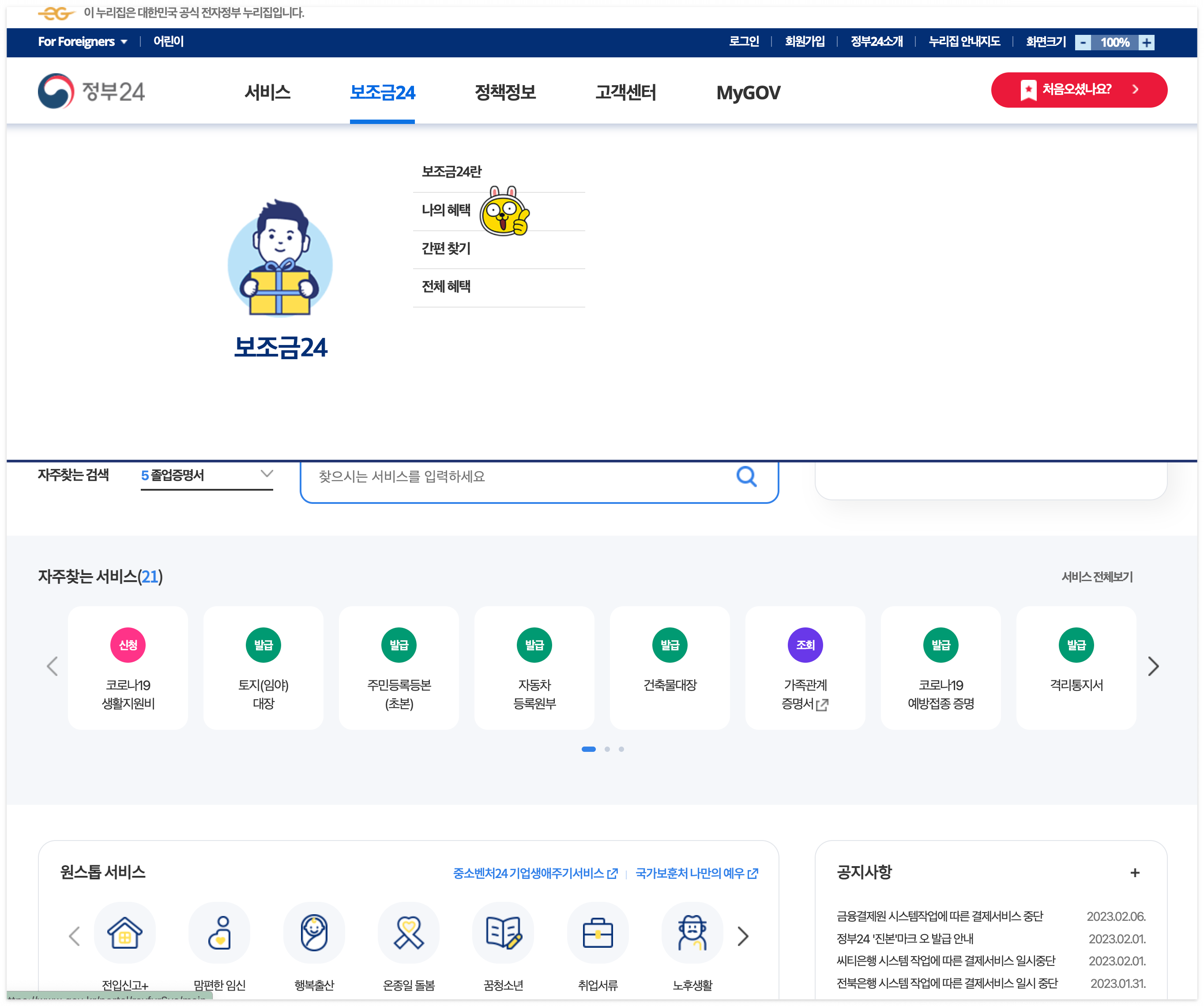Increase screen size with plus button

coord(1146,42)
